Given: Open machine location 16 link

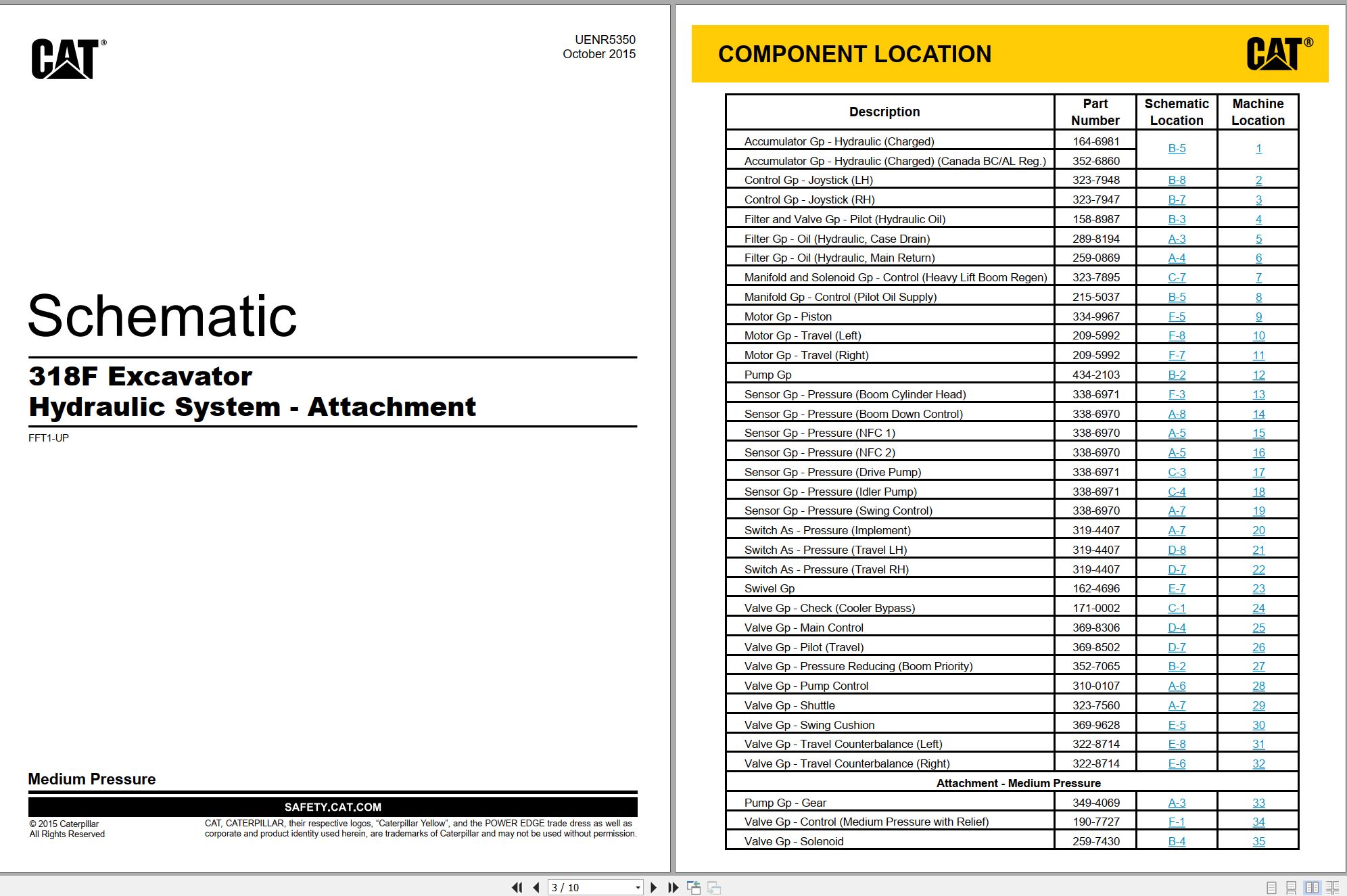Looking at the screenshot, I should (1258, 452).
